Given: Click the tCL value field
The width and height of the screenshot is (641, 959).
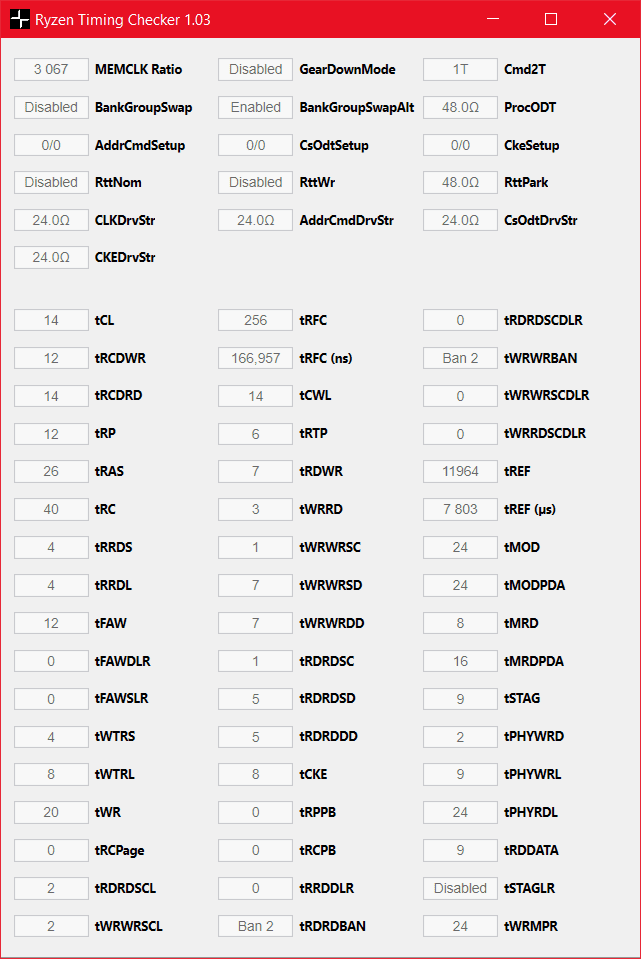Looking at the screenshot, I should click(51, 321).
